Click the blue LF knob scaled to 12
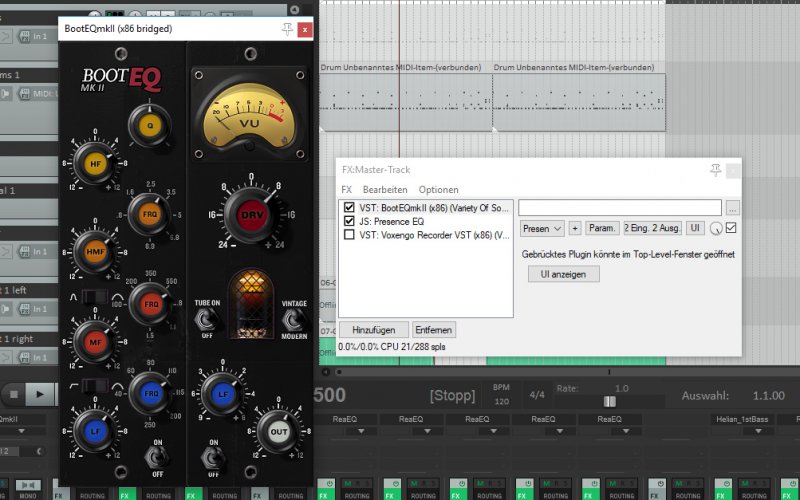Image resolution: width=800 pixels, height=500 pixels. coord(95,431)
